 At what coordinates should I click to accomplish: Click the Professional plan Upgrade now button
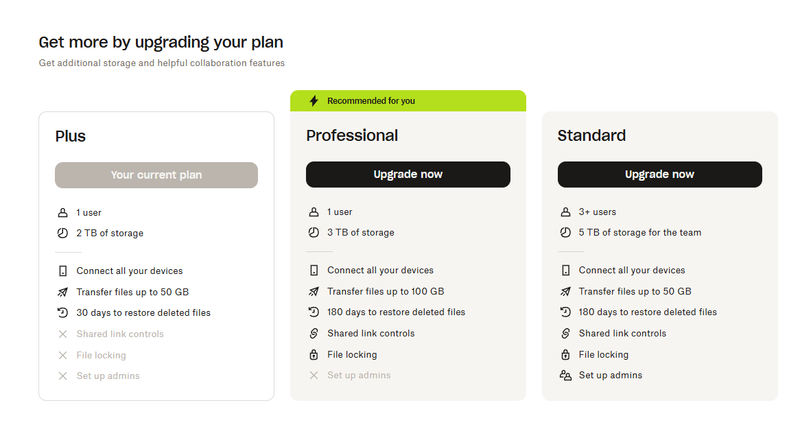coord(408,174)
